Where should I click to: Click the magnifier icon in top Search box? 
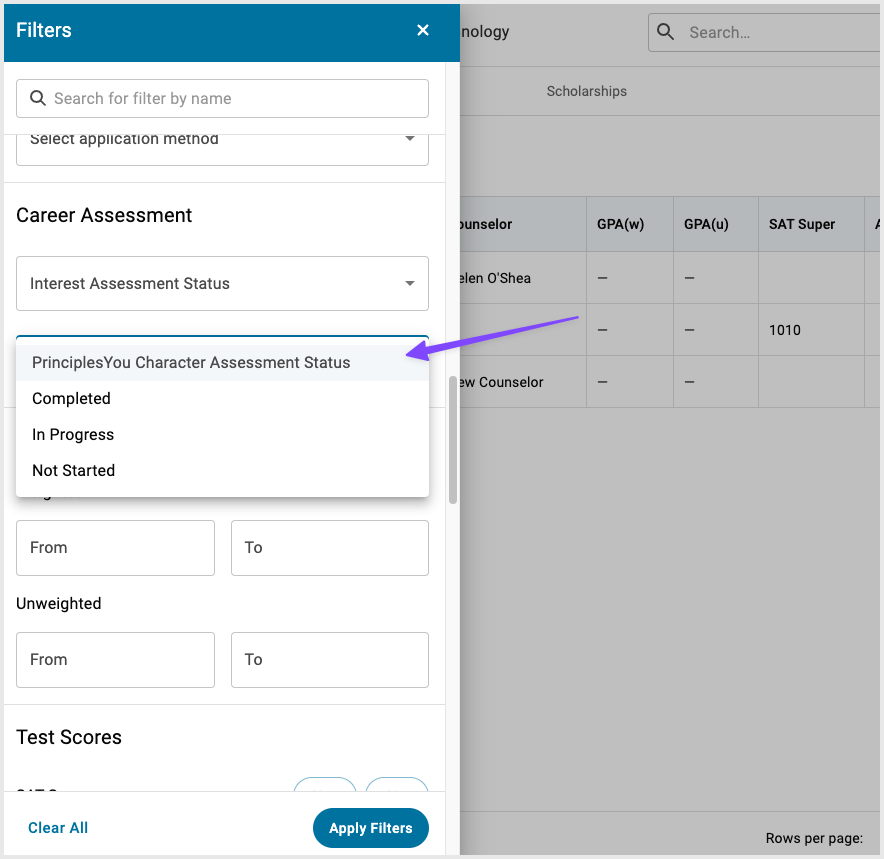pos(665,32)
